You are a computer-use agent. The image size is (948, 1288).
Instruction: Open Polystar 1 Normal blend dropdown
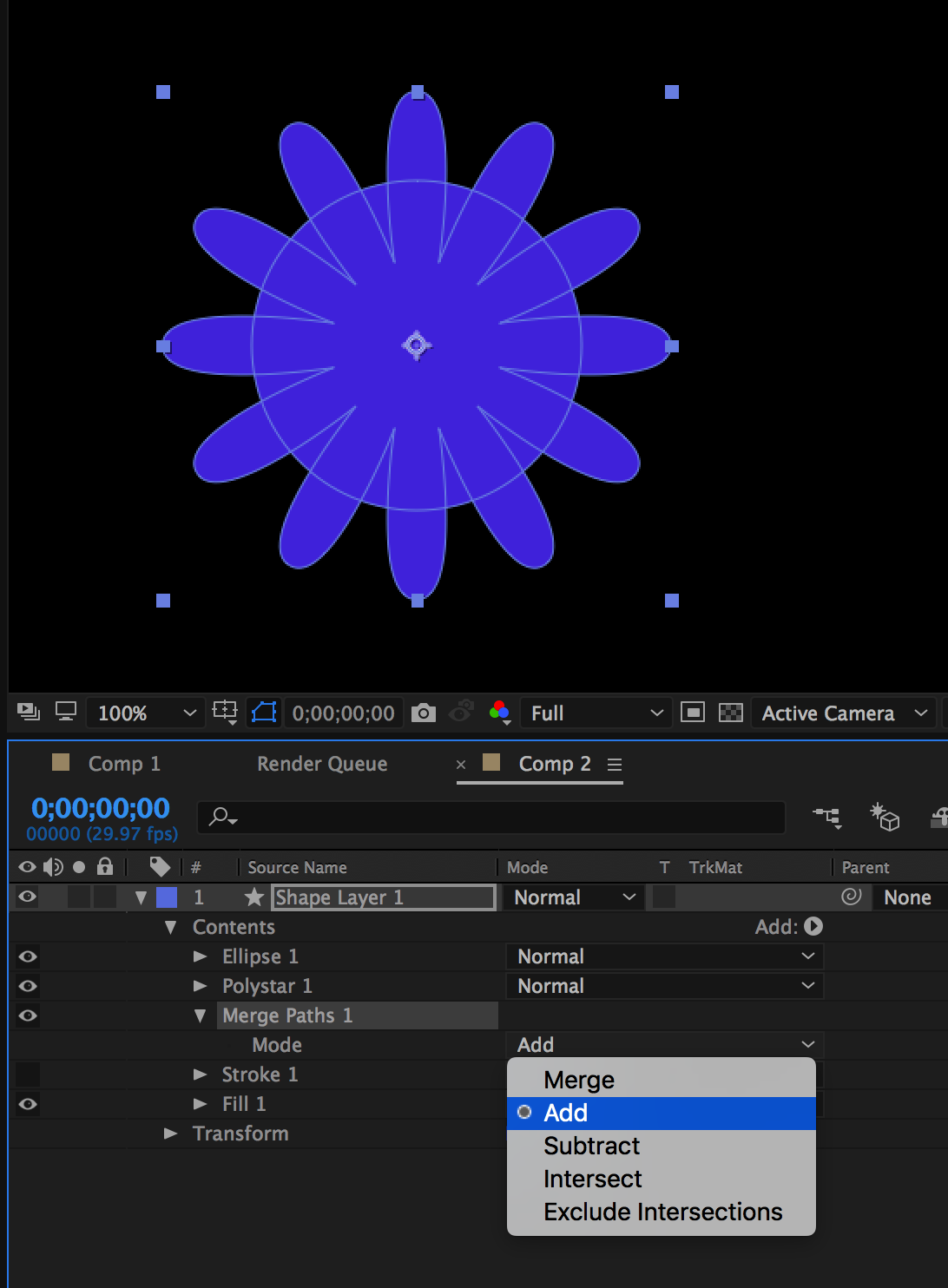tap(664, 986)
